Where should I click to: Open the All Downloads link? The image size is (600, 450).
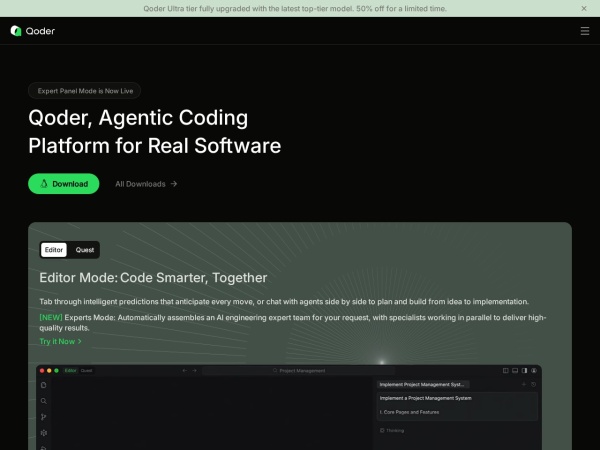click(146, 184)
